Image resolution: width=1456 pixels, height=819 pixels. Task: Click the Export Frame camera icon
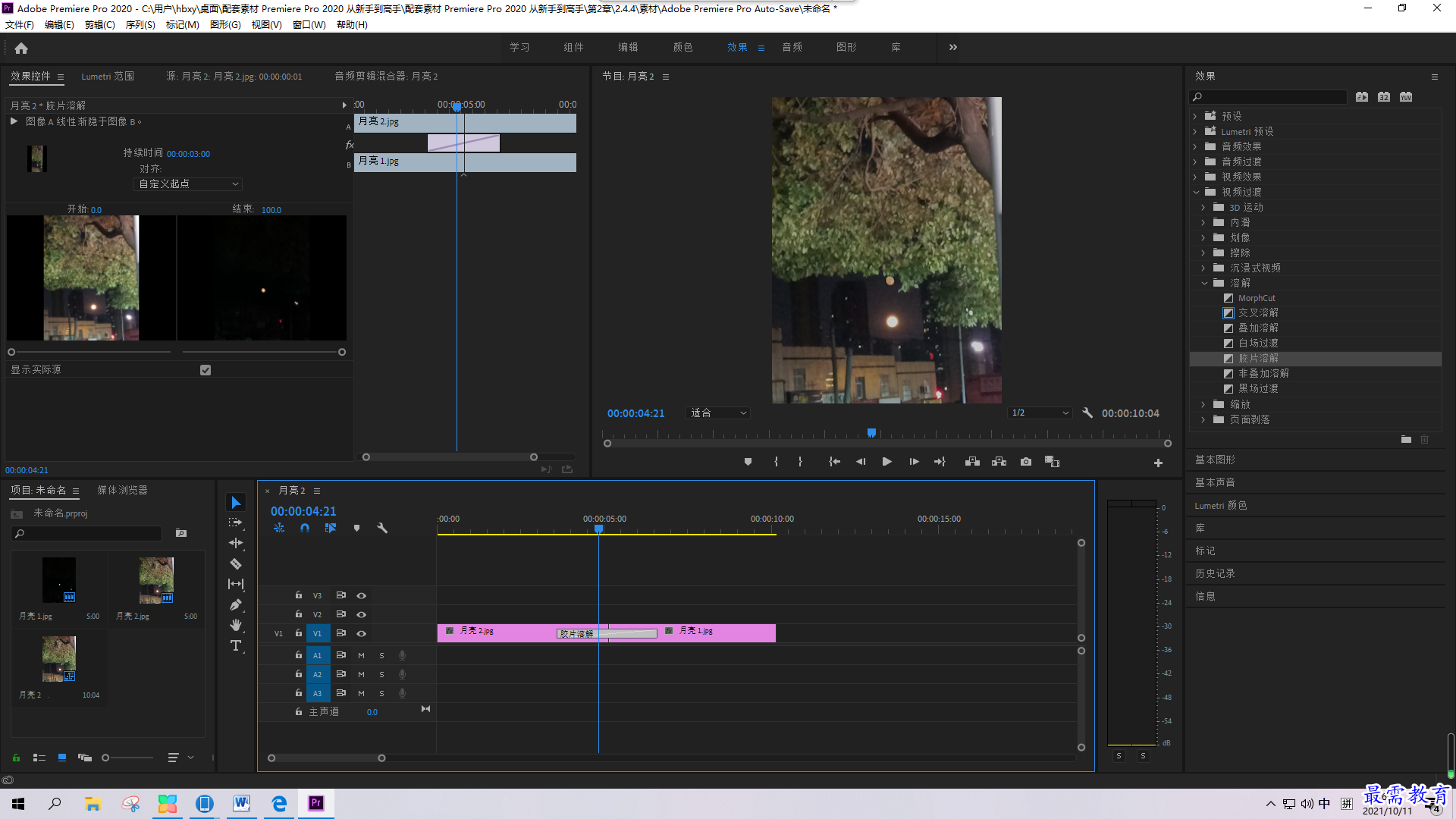pyautogui.click(x=1026, y=462)
